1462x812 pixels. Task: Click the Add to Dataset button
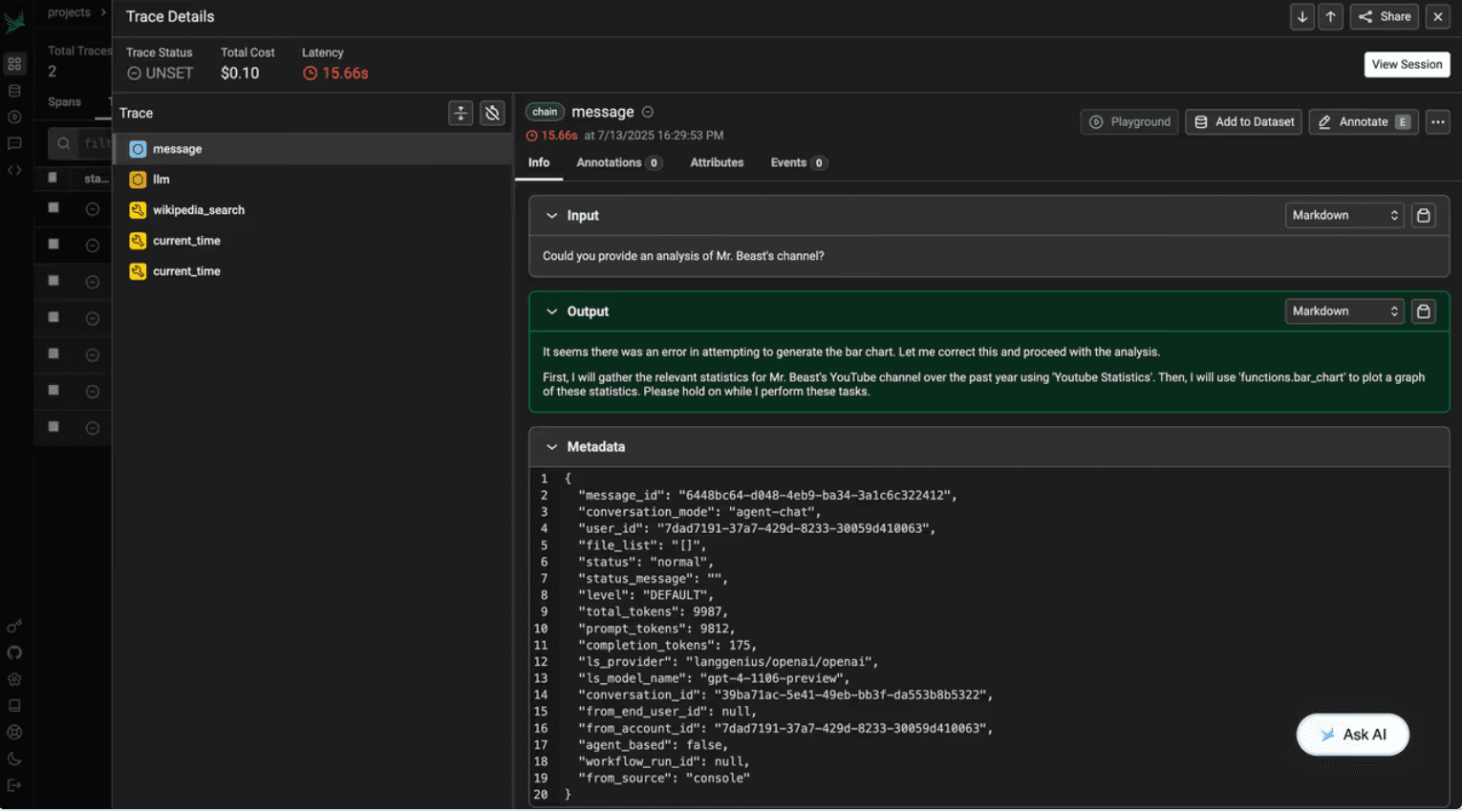pyautogui.click(x=1243, y=122)
